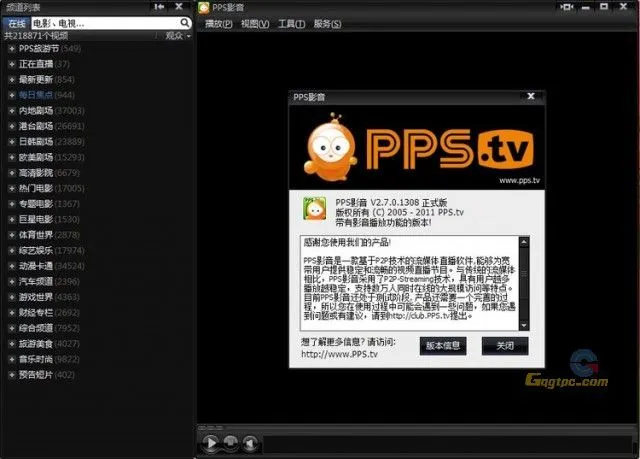Select the 体育世界 channel row

(x=96, y=235)
